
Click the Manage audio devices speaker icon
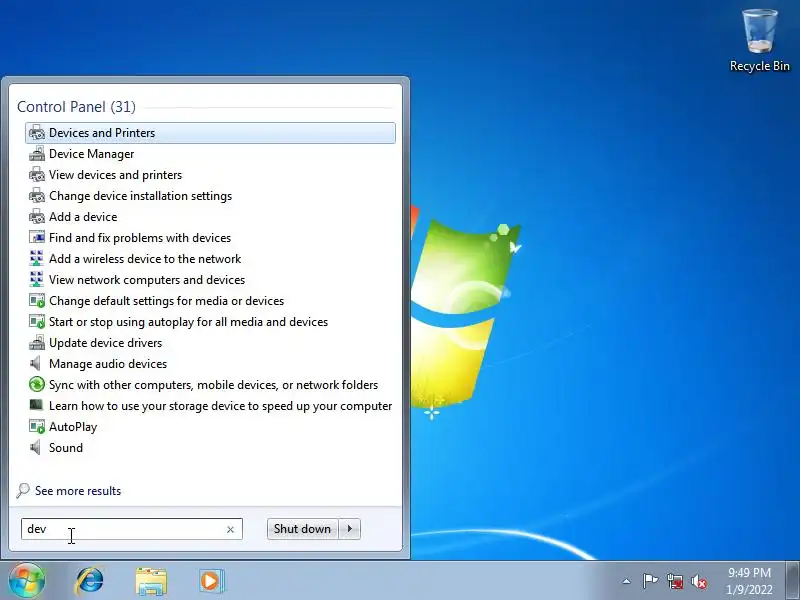[x=35, y=363]
